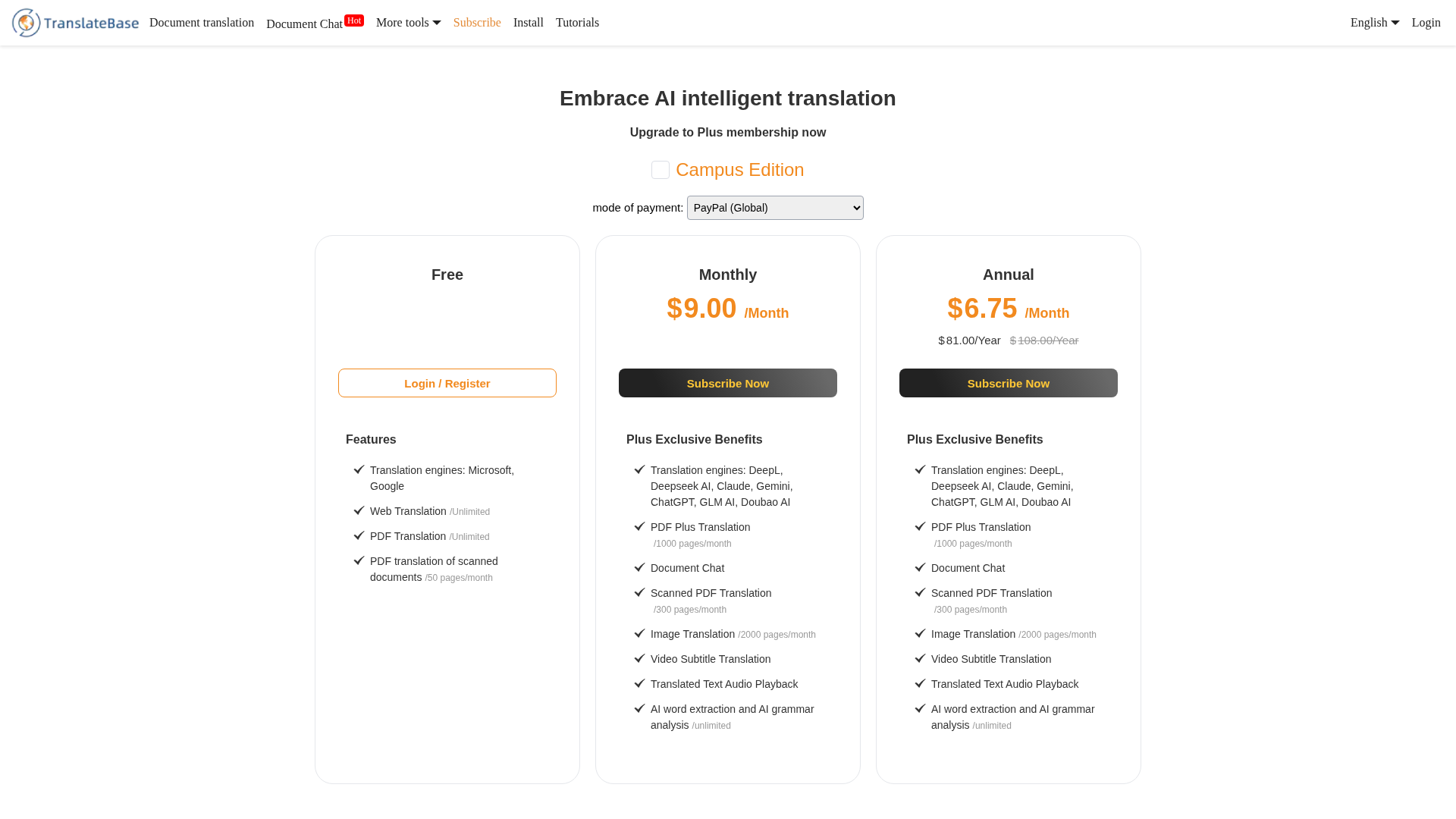Open Document Chat from navbar
The image size is (1456, 819).
coord(304,24)
